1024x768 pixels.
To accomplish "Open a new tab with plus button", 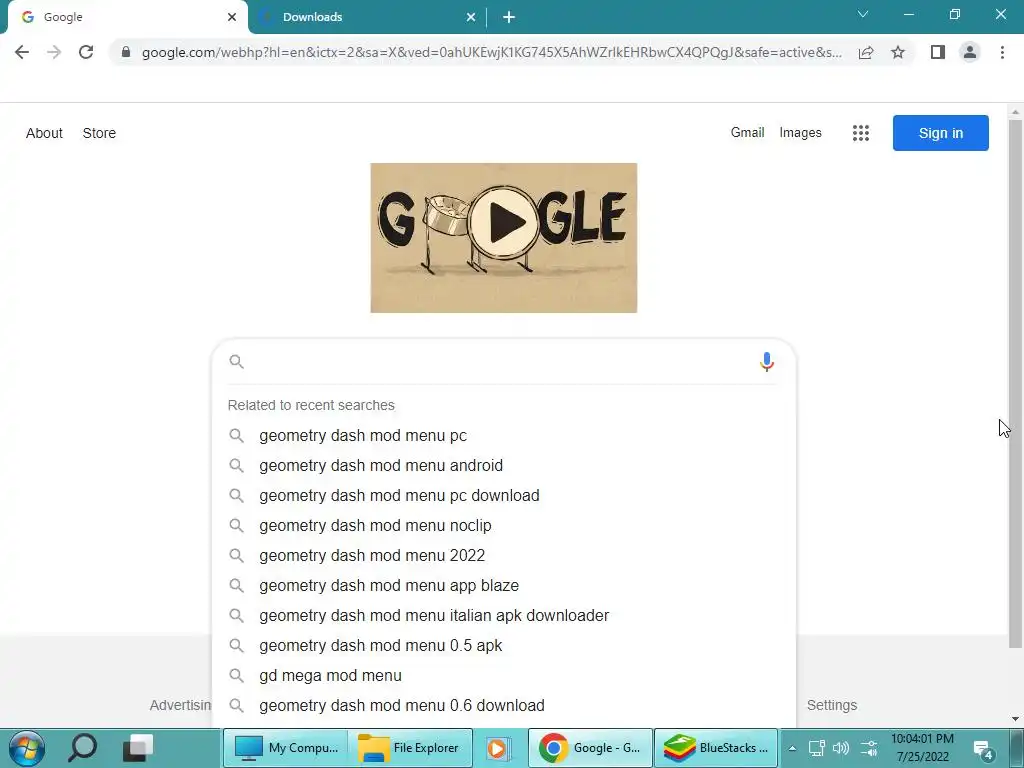I will pos(509,17).
